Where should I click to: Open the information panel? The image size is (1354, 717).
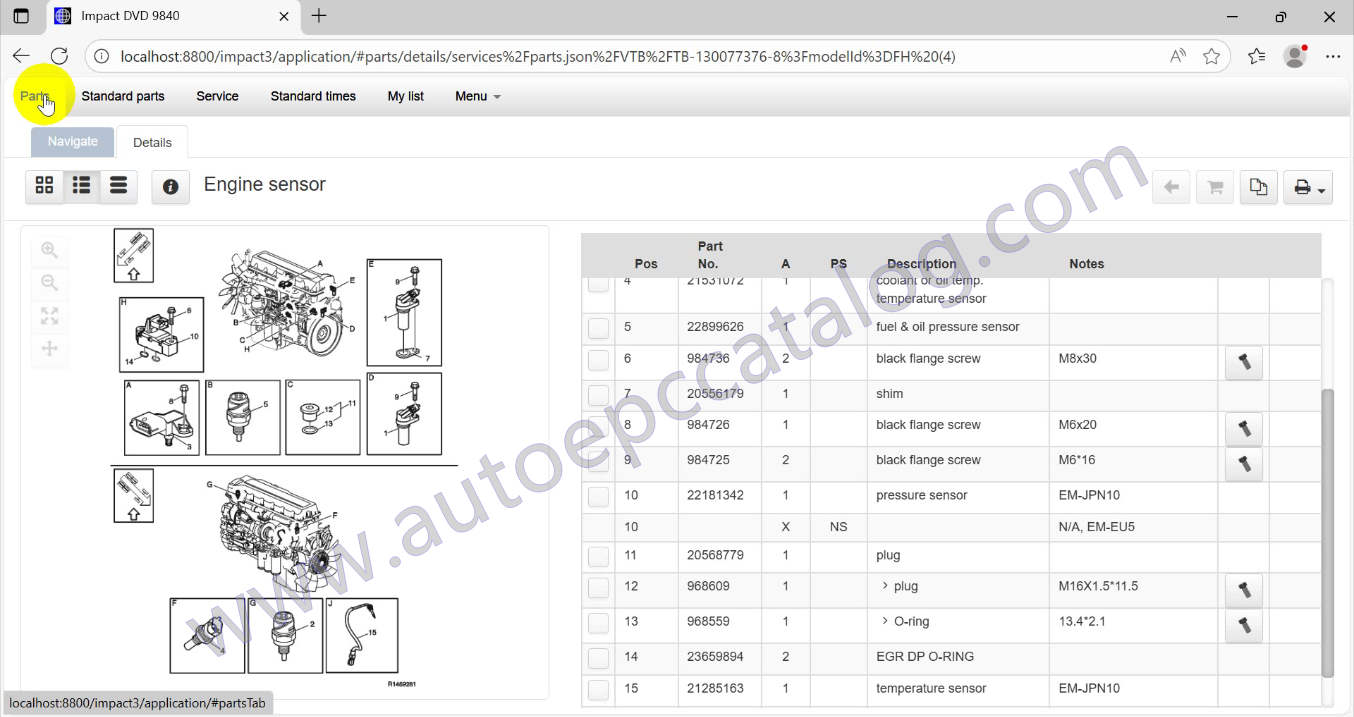click(x=170, y=187)
